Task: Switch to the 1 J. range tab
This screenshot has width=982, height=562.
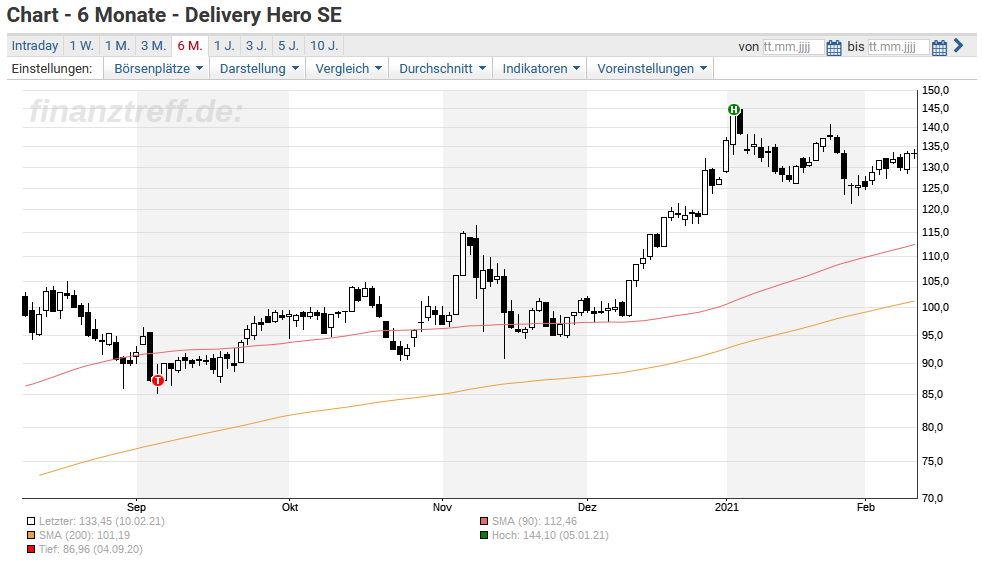Action: click(x=224, y=46)
